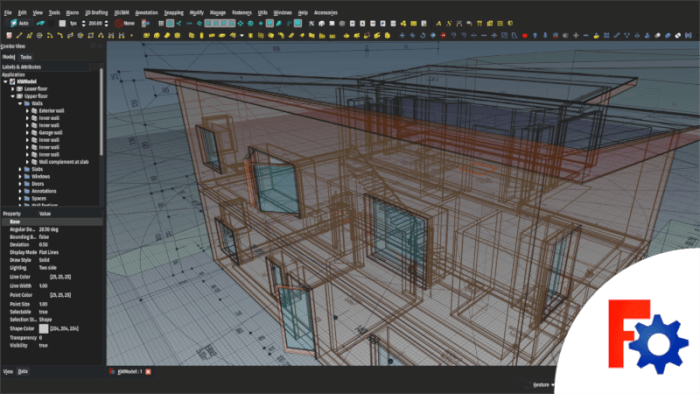Collapse the Walls group in tree
Viewport: 700px width, 394px height.
[20, 104]
